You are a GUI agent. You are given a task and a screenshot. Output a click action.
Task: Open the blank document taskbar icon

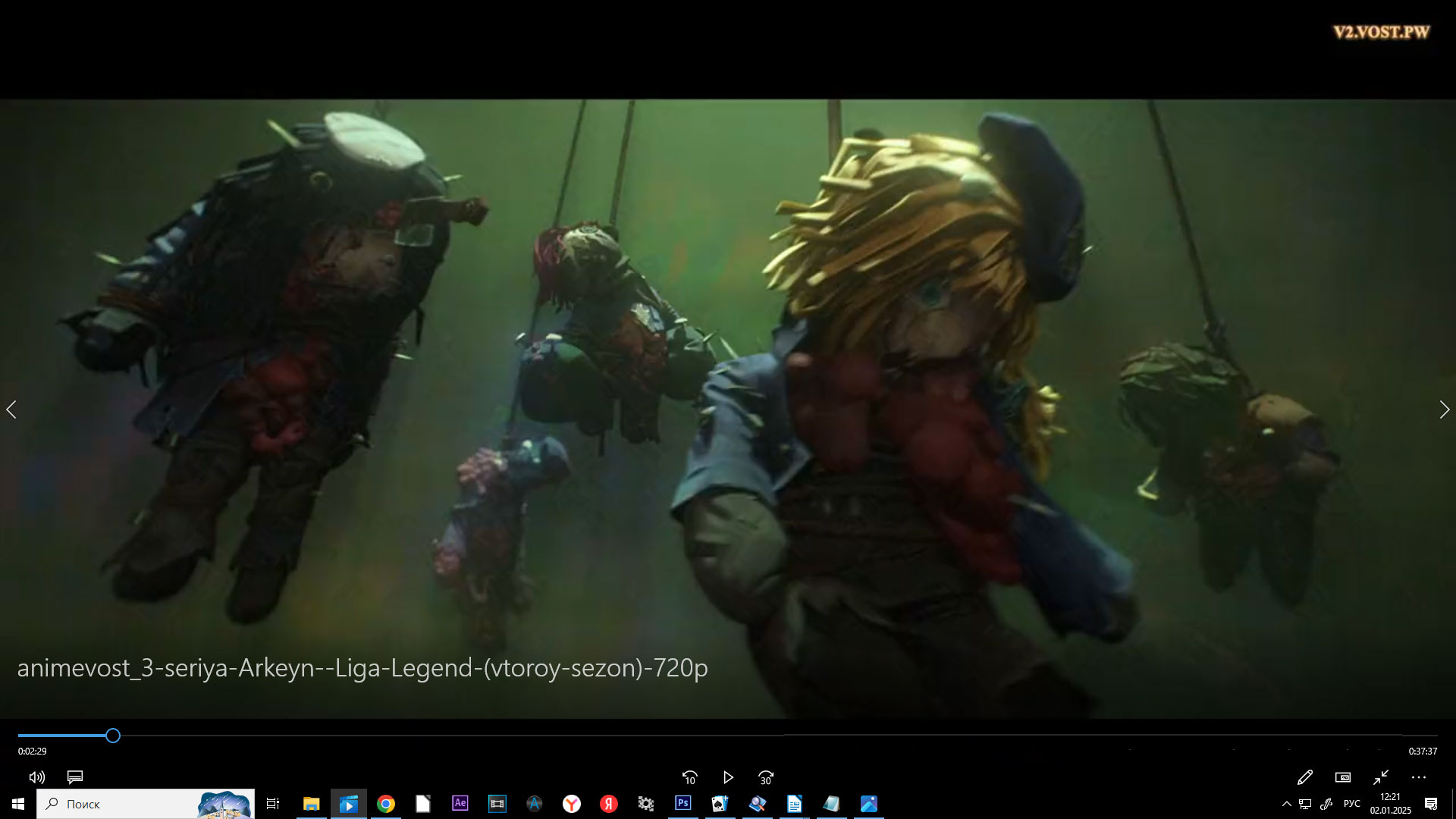(x=423, y=804)
